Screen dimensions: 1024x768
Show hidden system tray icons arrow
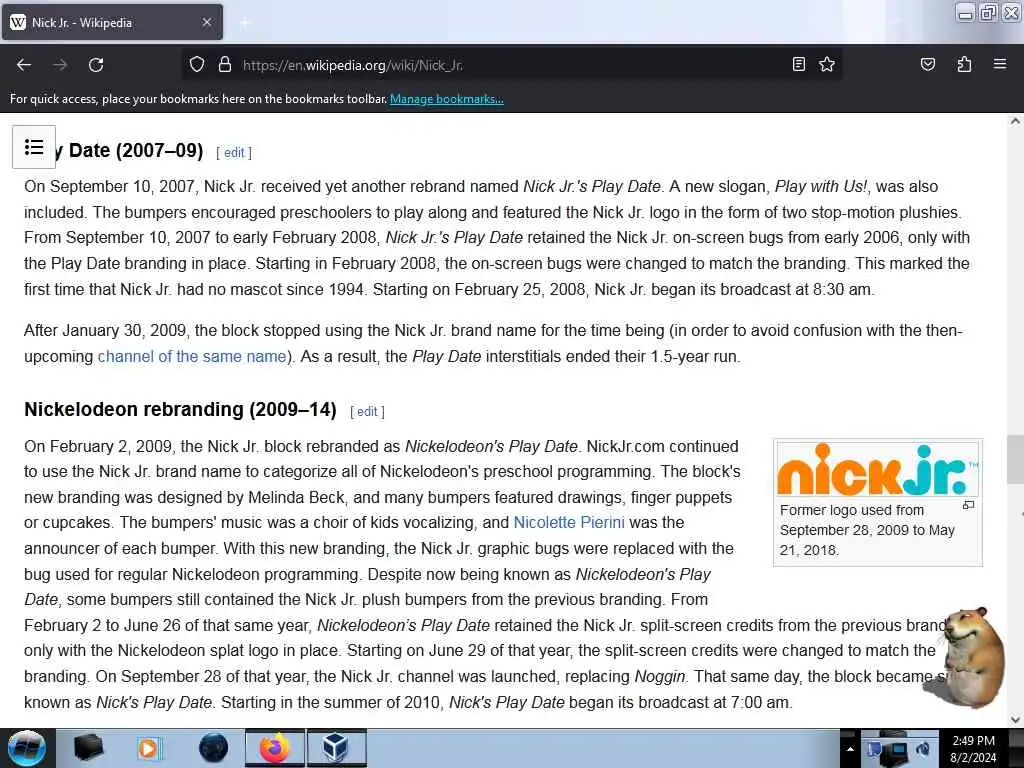[850, 749]
